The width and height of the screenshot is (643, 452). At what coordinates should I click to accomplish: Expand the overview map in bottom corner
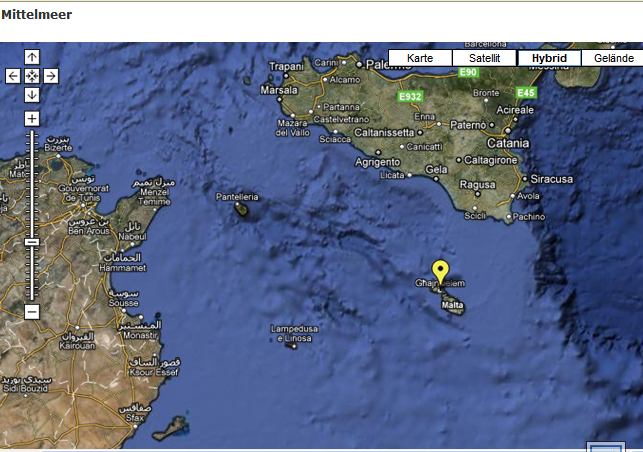605,446
